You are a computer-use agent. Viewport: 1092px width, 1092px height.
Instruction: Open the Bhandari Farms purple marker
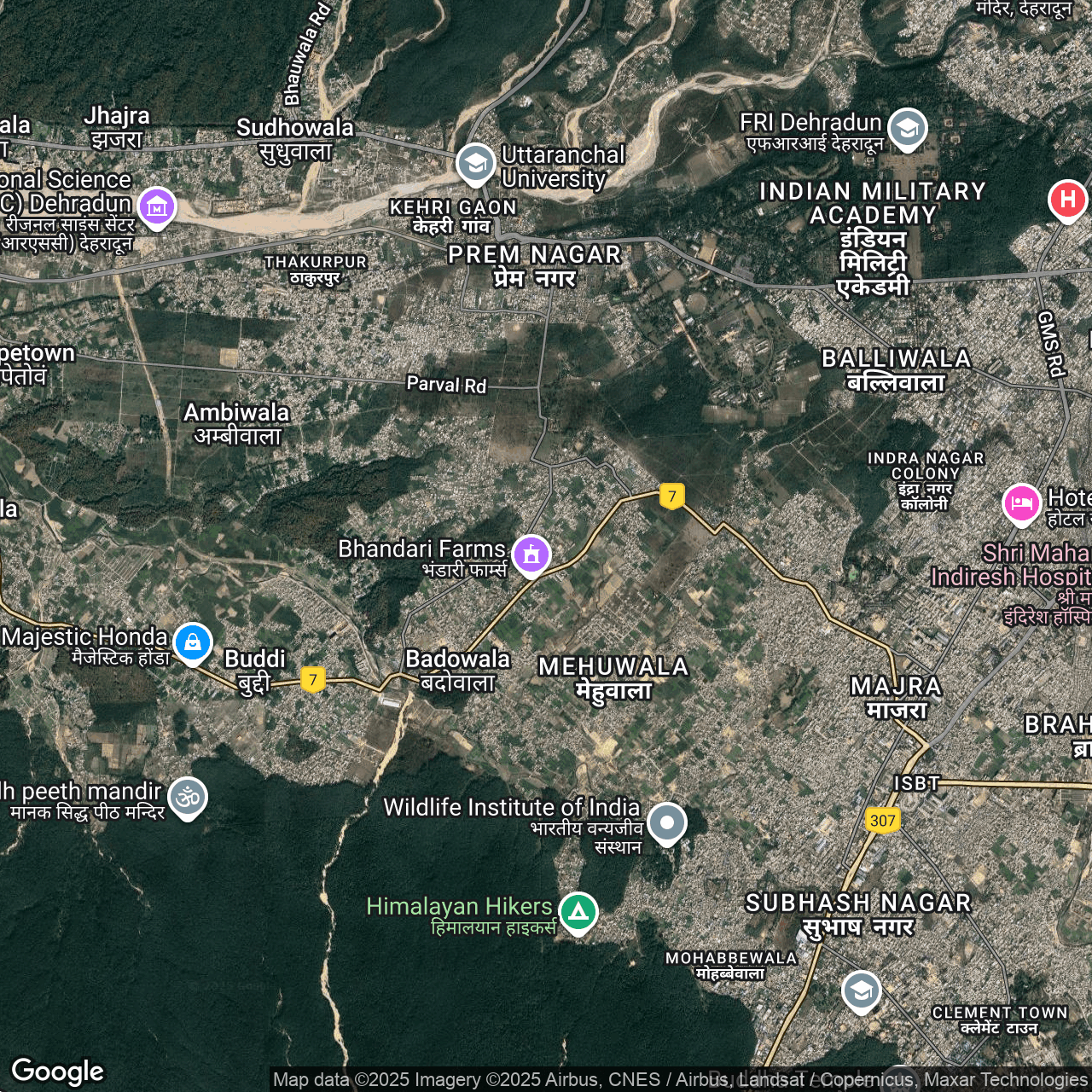[x=531, y=555]
